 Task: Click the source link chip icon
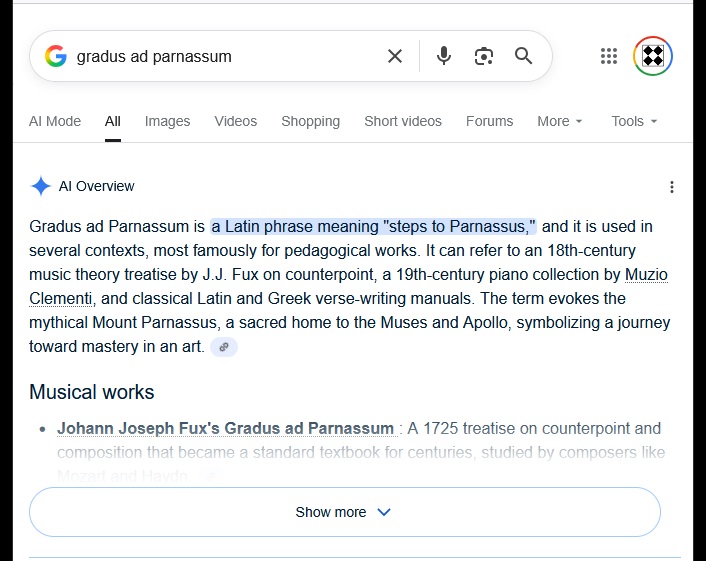[224, 347]
